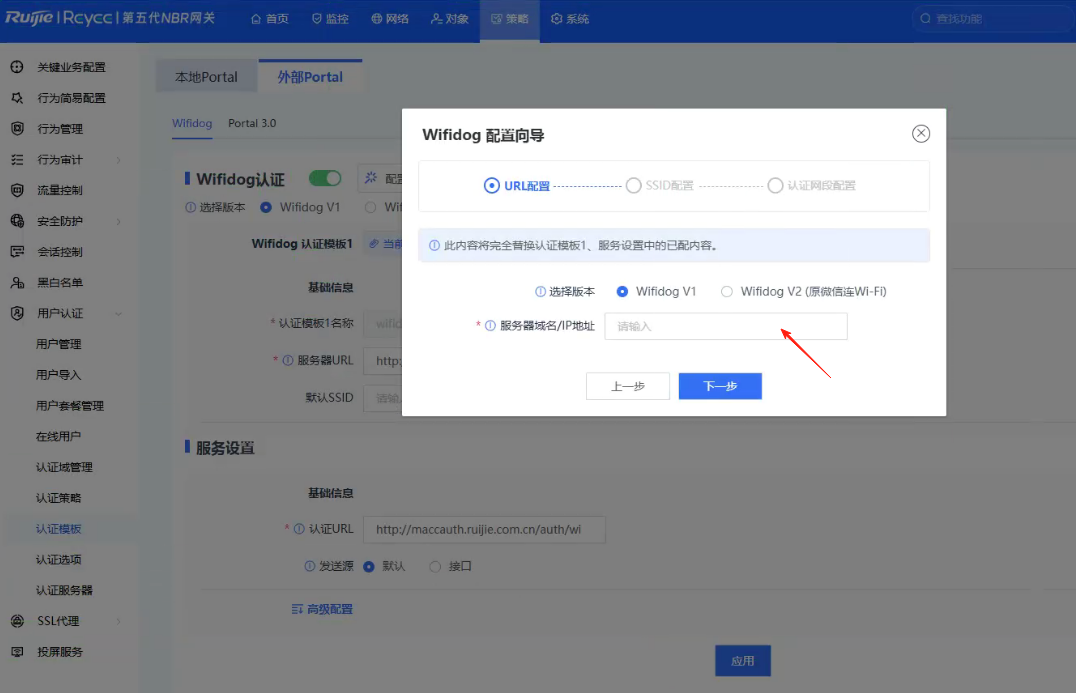Click the 投屏服务 sidebar icon
1076x693 pixels.
pyautogui.click(x=17, y=652)
